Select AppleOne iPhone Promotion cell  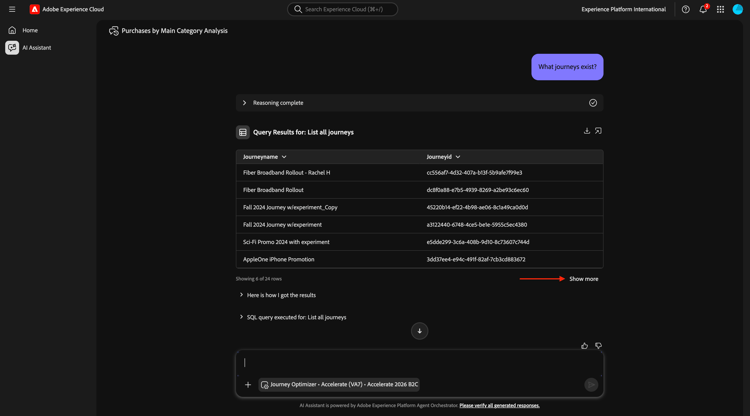click(x=278, y=259)
